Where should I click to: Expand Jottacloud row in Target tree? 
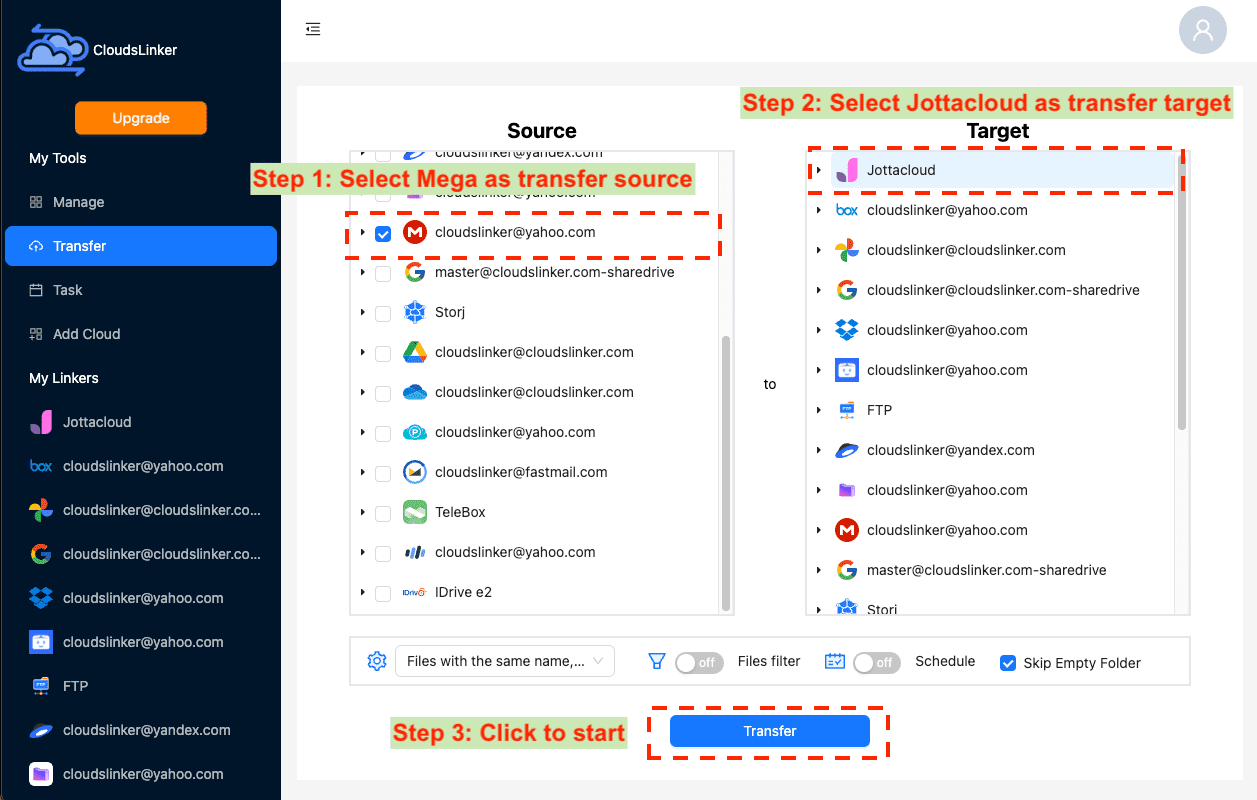[x=818, y=170]
